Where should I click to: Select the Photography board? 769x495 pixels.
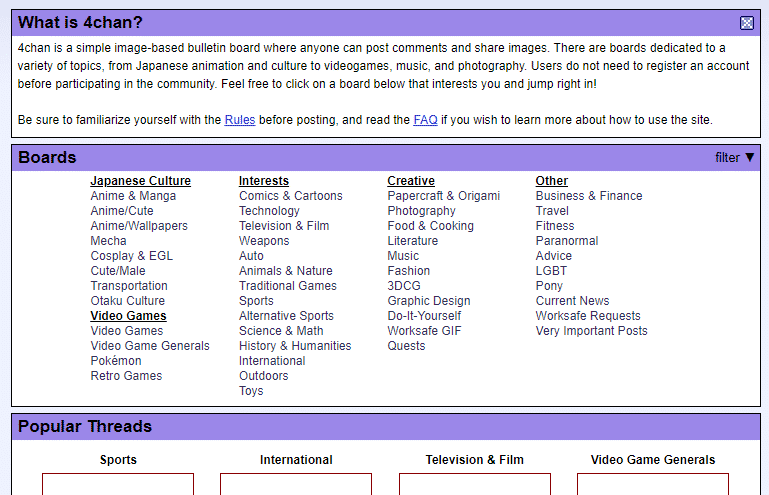[421, 211]
